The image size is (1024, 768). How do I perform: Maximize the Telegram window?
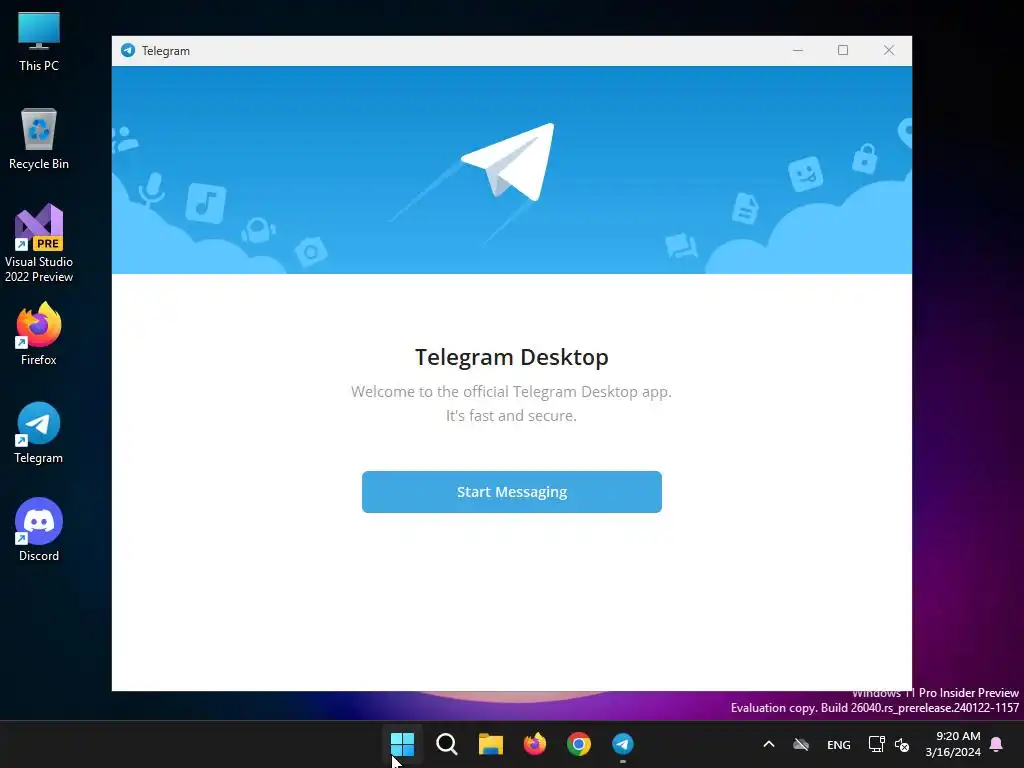pos(843,50)
